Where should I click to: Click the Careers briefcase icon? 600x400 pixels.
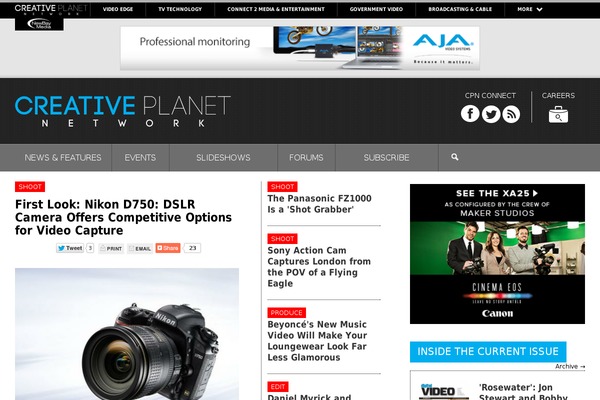[x=558, y=114]
